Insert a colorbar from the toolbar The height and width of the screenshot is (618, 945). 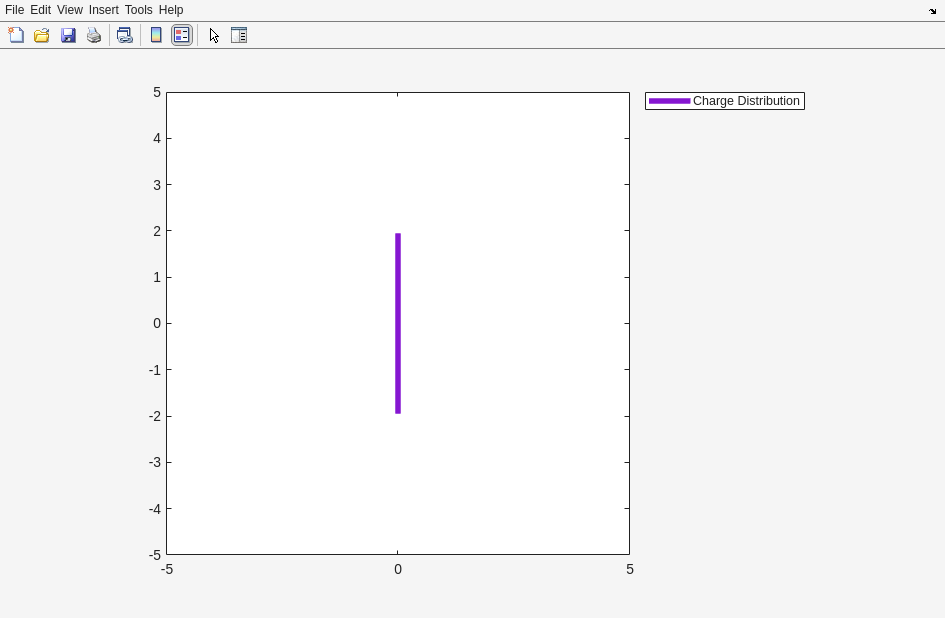pos(156,35)
